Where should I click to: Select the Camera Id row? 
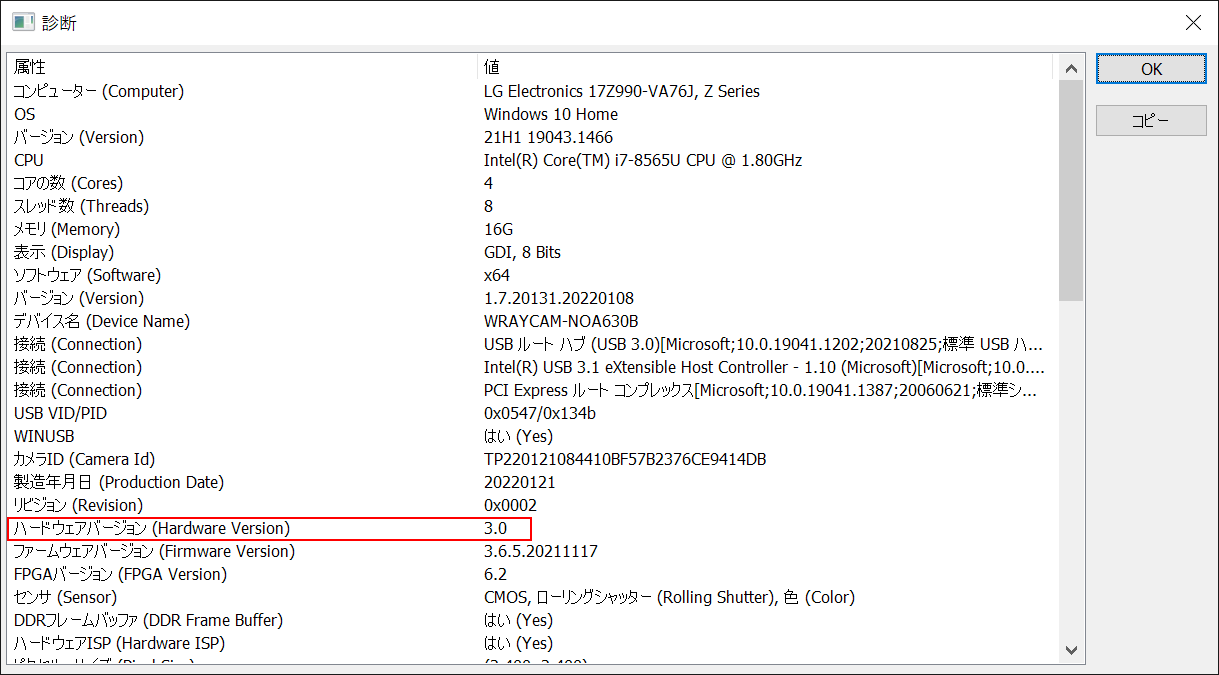coord(85,459)
